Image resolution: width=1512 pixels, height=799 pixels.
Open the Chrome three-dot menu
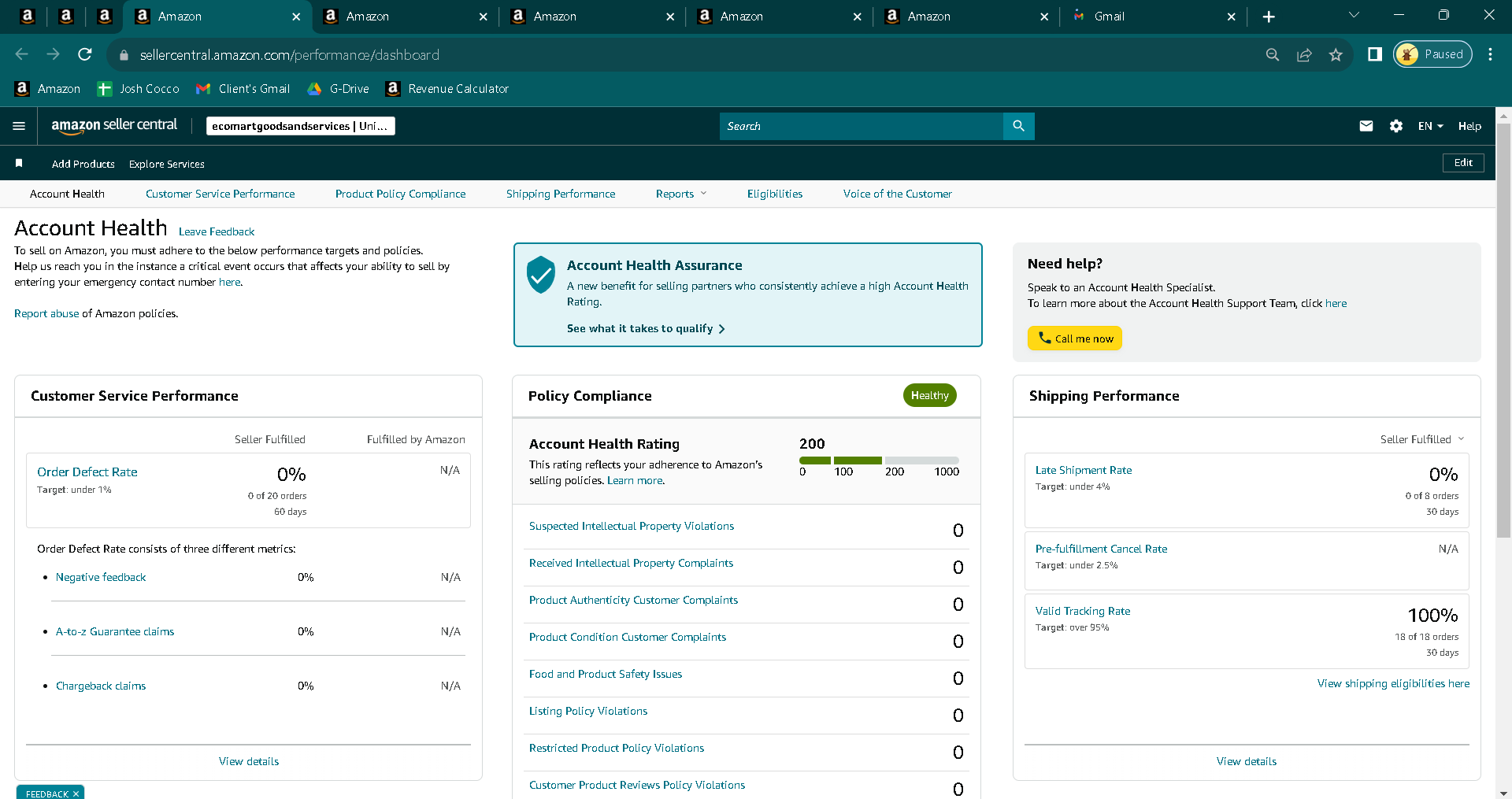point(1490,54)
